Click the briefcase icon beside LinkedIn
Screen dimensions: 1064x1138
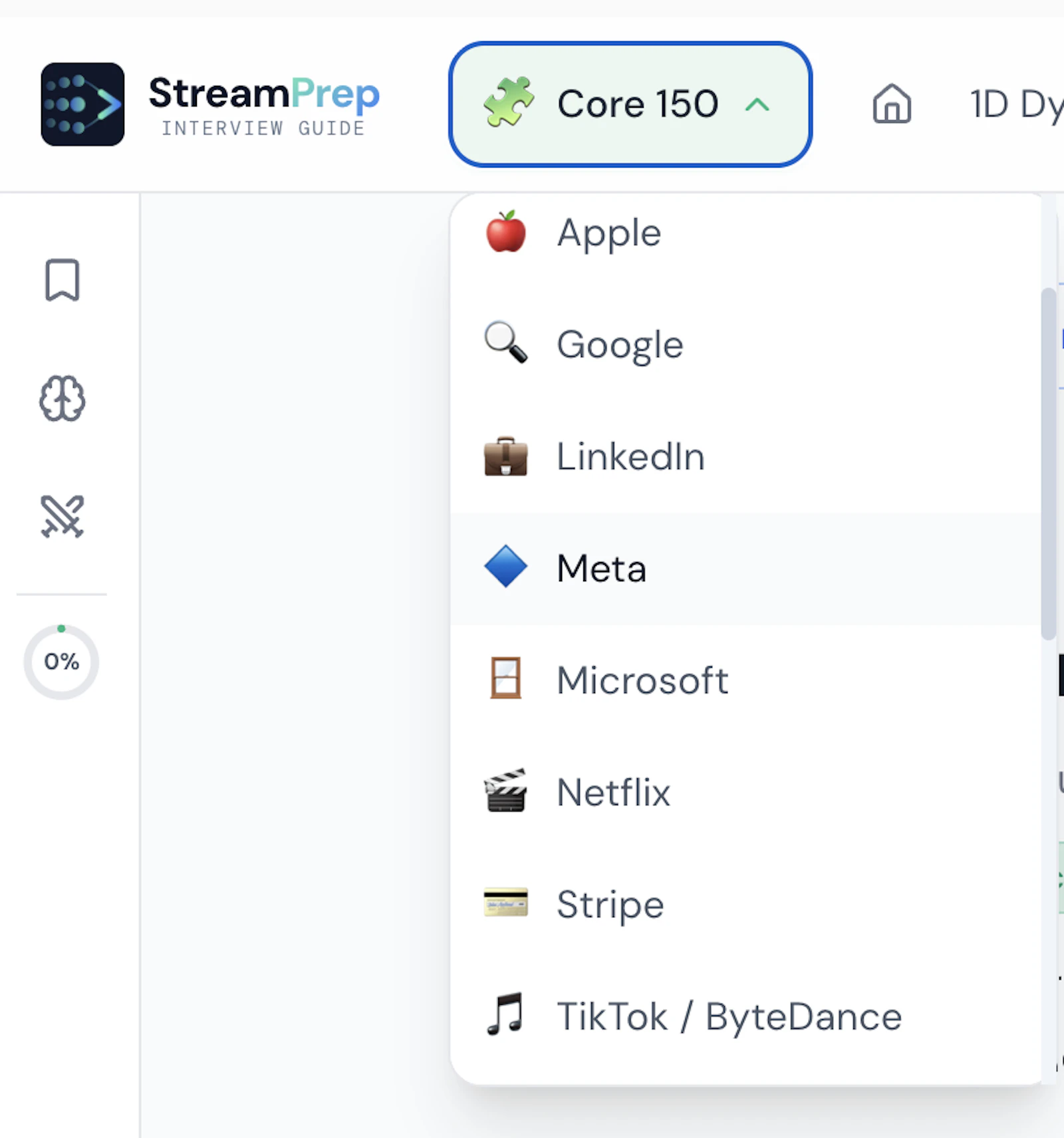506,456
